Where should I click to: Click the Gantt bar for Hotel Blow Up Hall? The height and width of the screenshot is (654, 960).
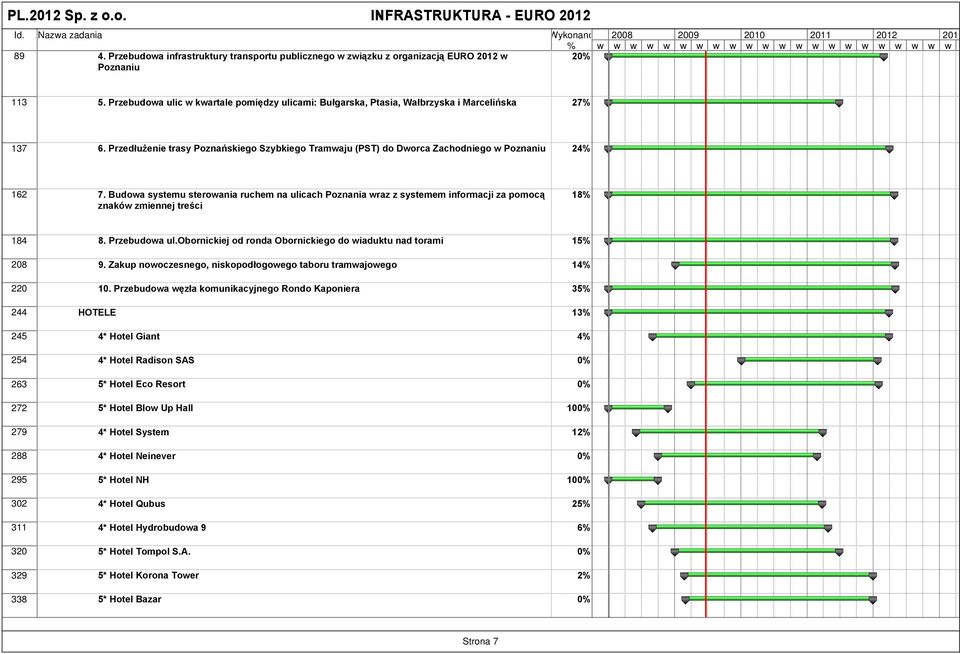click(638, 408)
